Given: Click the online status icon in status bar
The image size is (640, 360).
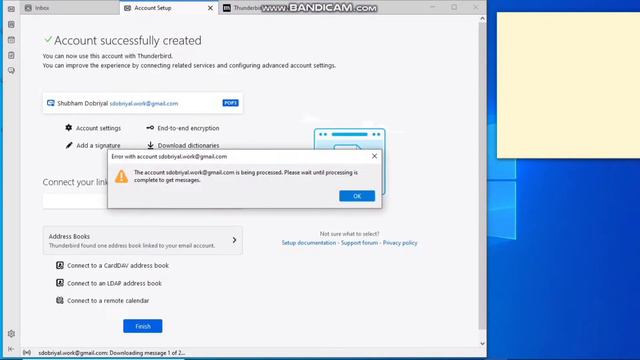Looking at the screenshot, I should pos(27,353).
